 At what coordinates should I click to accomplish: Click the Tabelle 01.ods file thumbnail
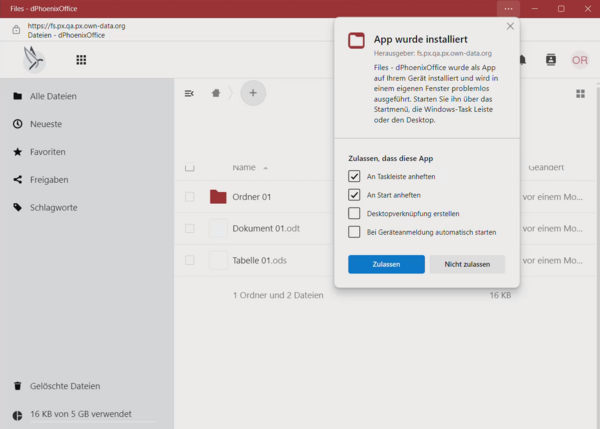(218, 260)
